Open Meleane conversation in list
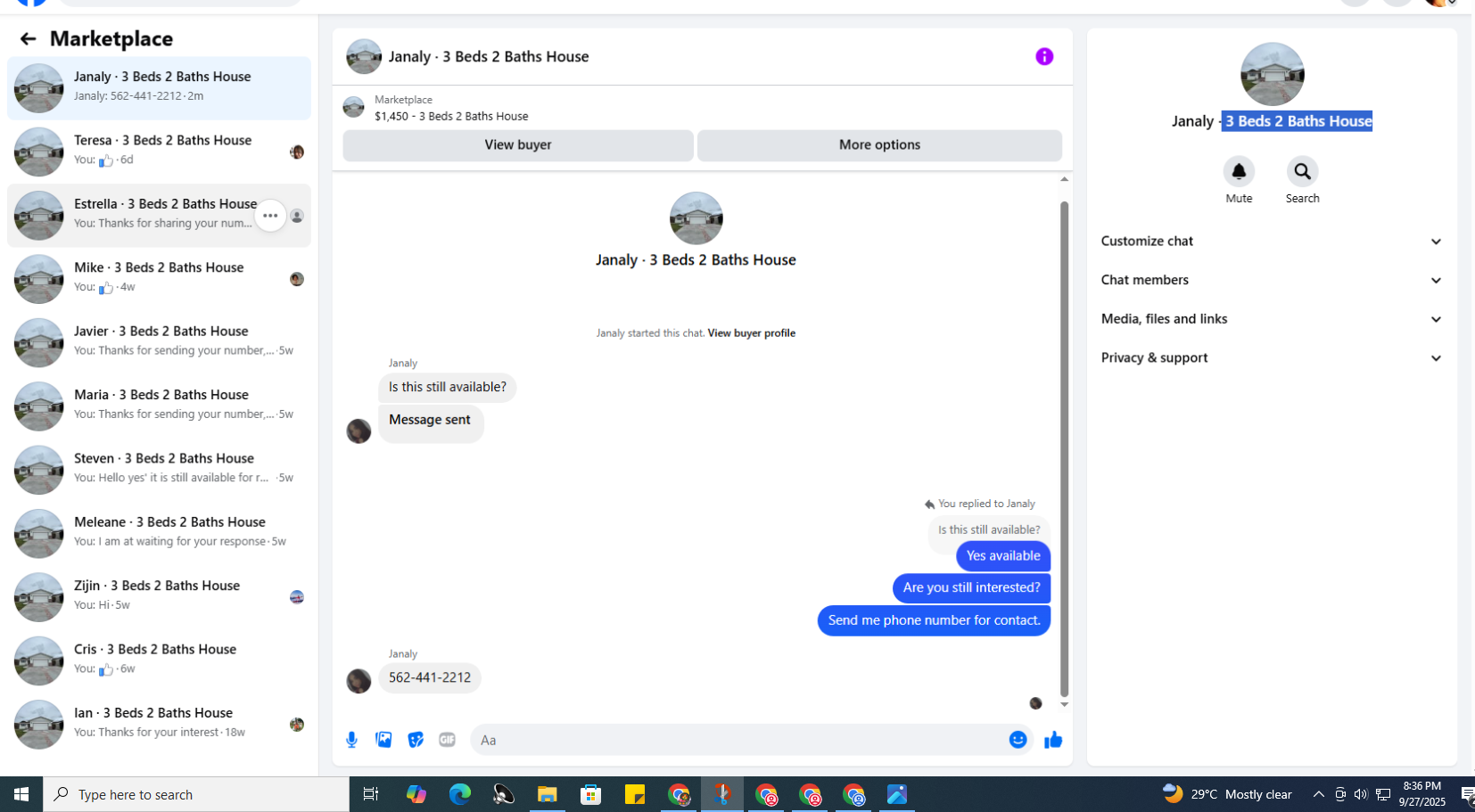Viewport: 1475px width, 812px height. pyautogui.click(x=159, y=534)
